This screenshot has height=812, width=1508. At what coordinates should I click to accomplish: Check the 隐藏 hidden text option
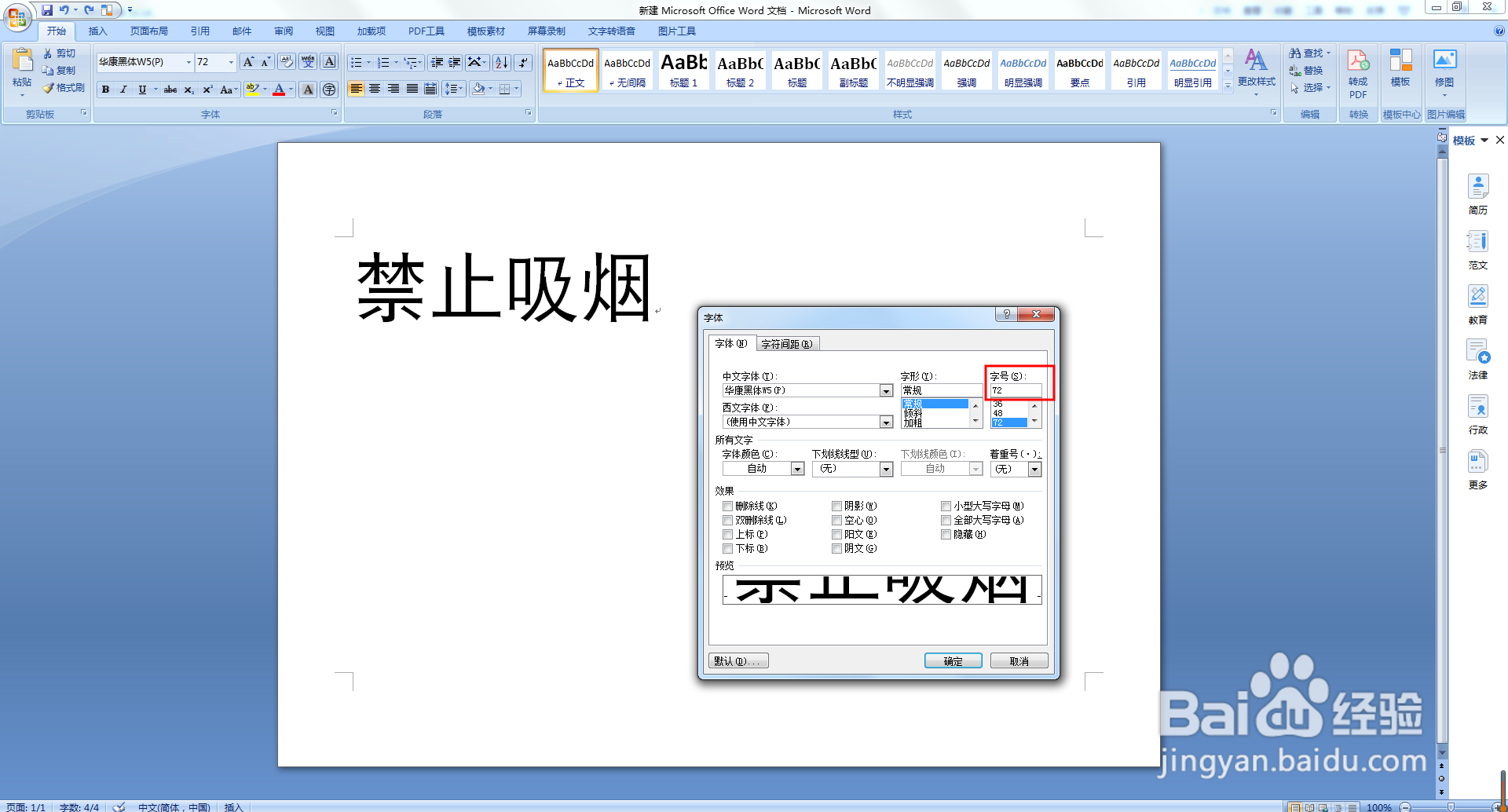[946, 534]
